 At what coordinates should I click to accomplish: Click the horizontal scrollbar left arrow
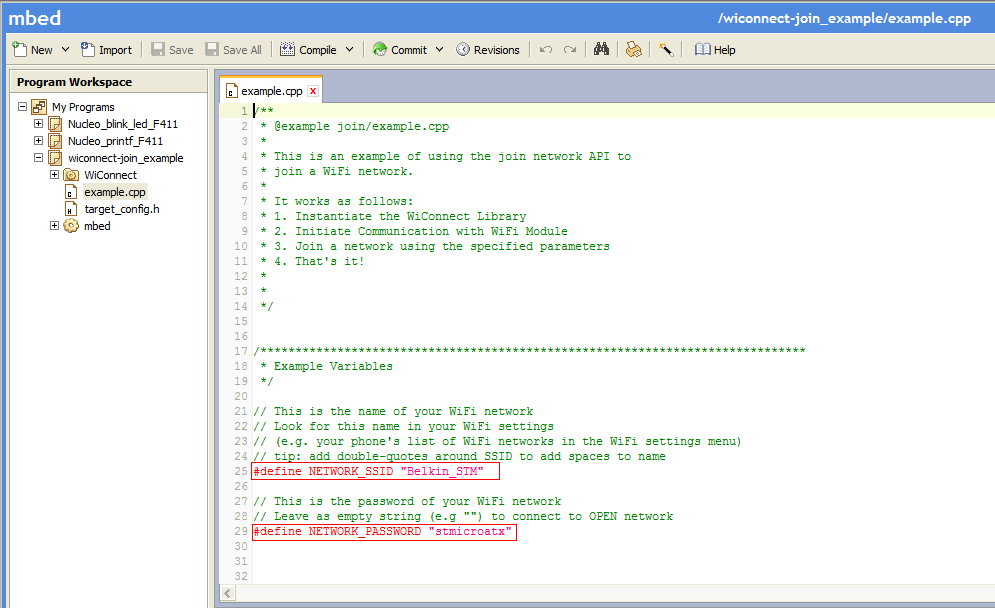tap(228, 594)
